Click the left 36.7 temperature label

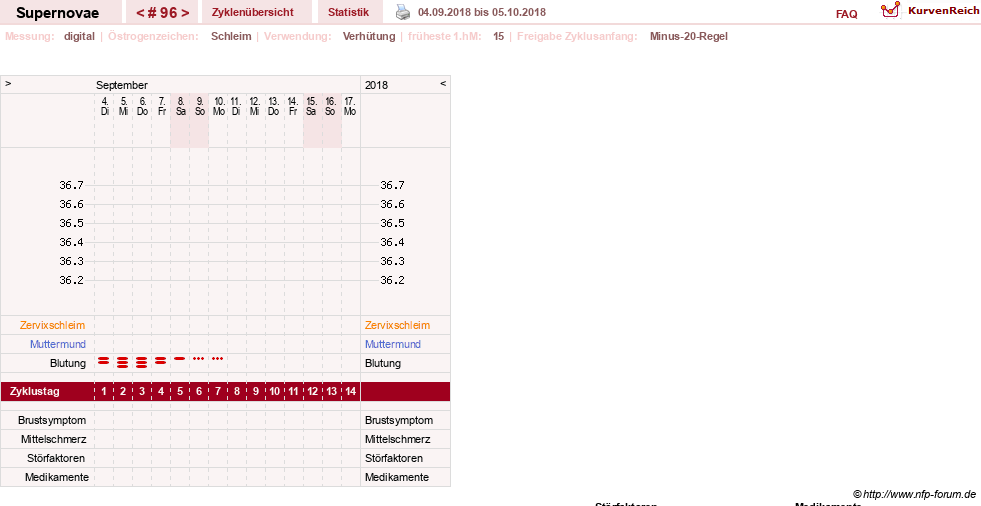[71, 185]
